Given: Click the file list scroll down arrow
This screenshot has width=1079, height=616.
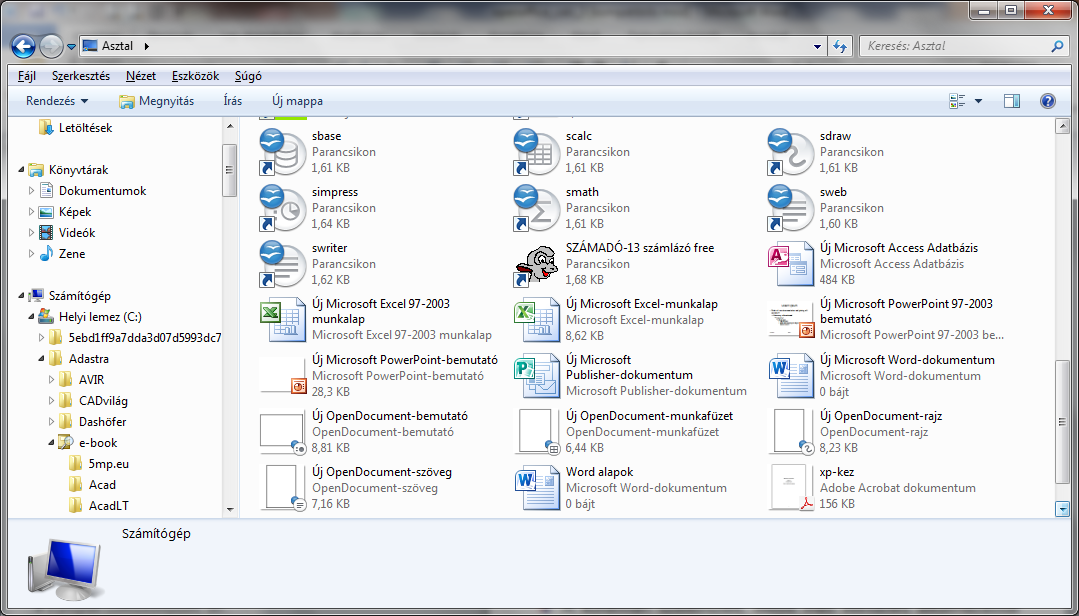Looking at the screenshot, I should click(x=1062, y=509).
